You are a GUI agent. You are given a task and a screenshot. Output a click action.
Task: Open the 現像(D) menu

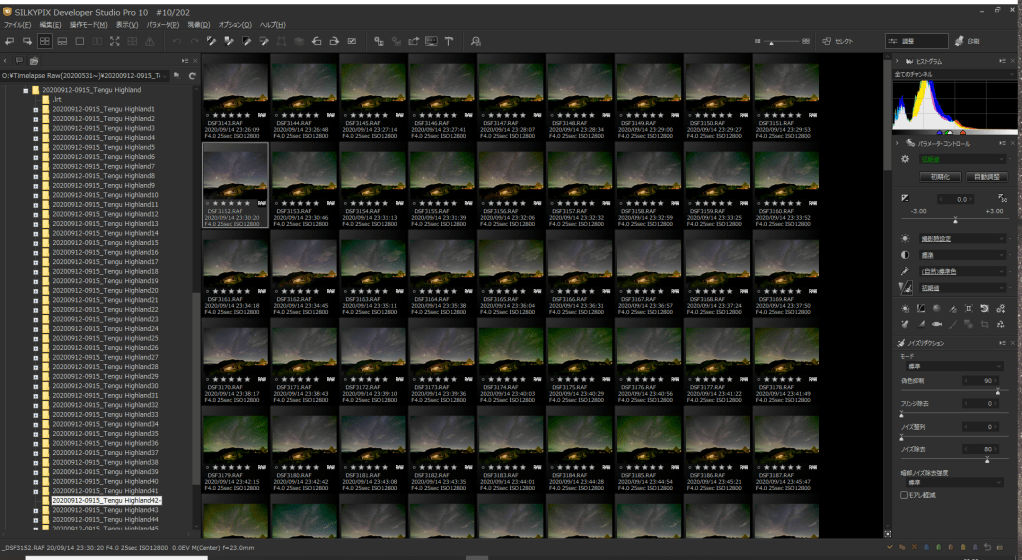[x=199, y=24]
